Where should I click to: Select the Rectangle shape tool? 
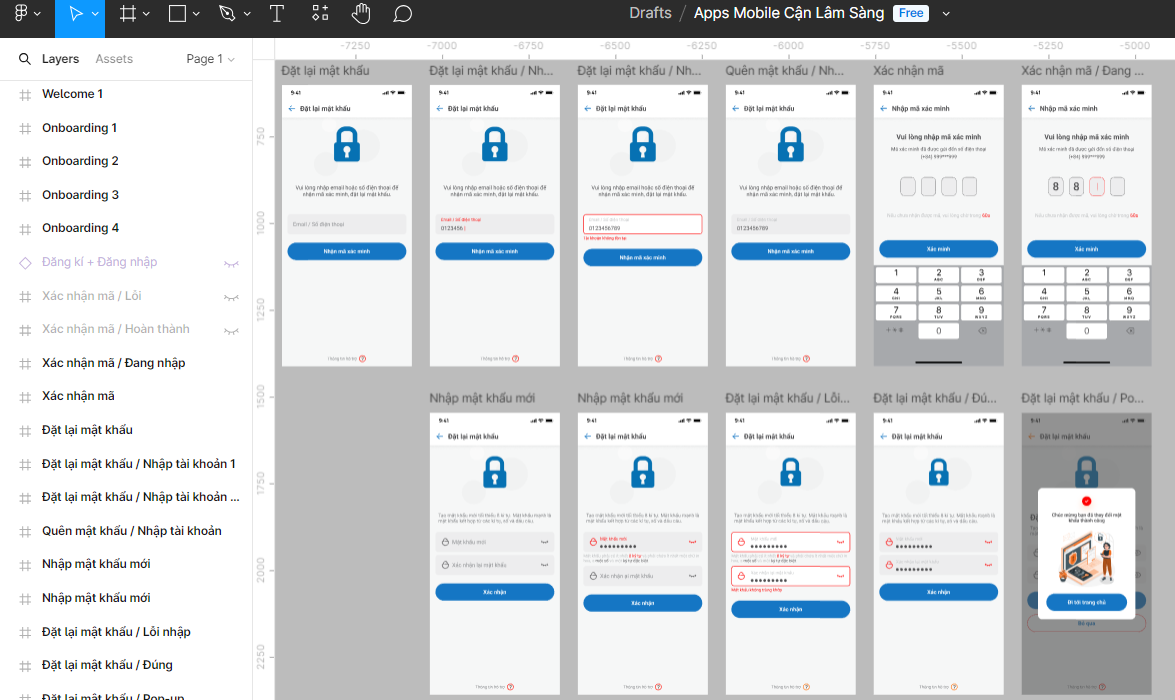coord(177,14)
